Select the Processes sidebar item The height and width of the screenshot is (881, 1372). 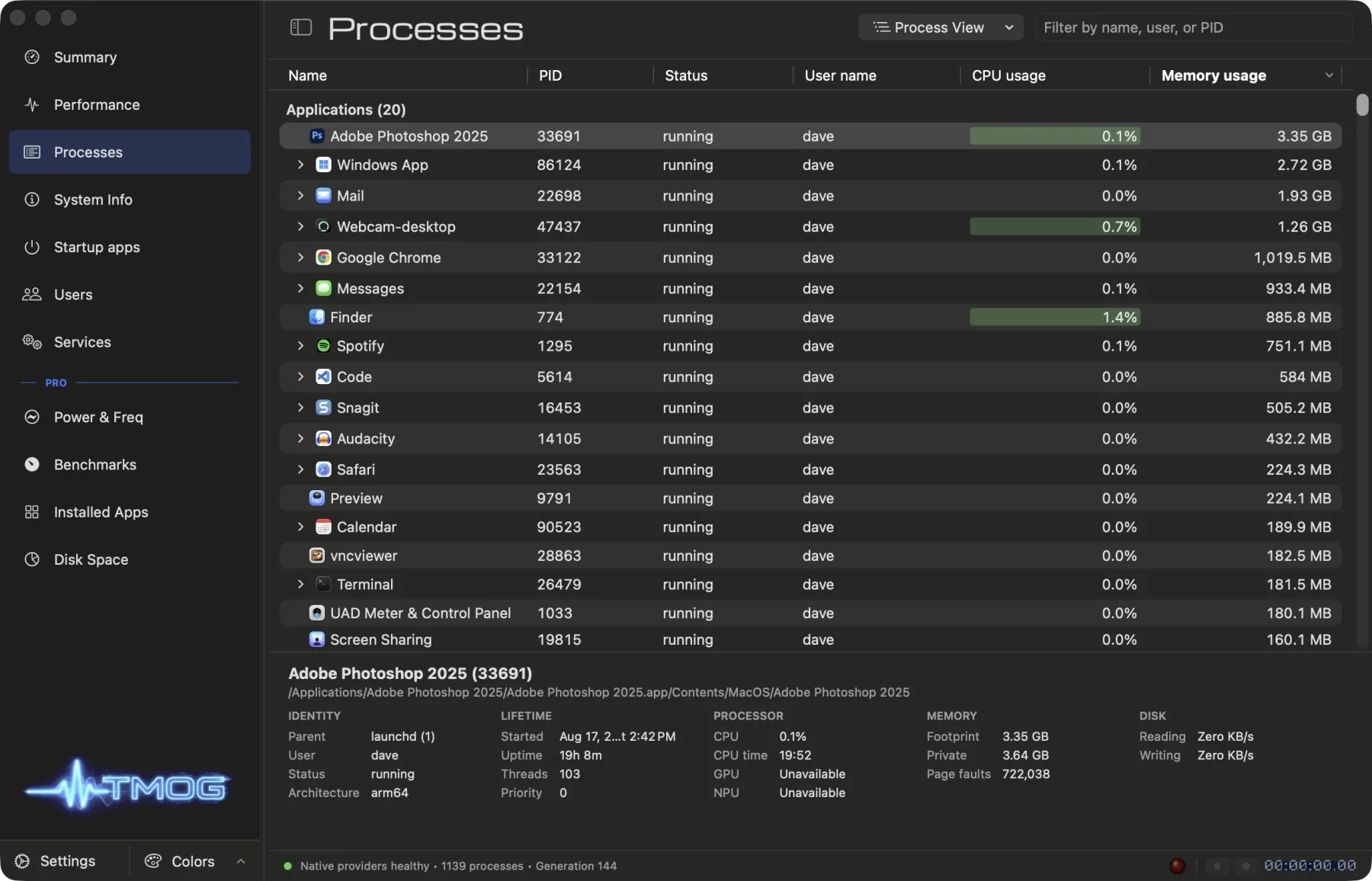(130, 152)
